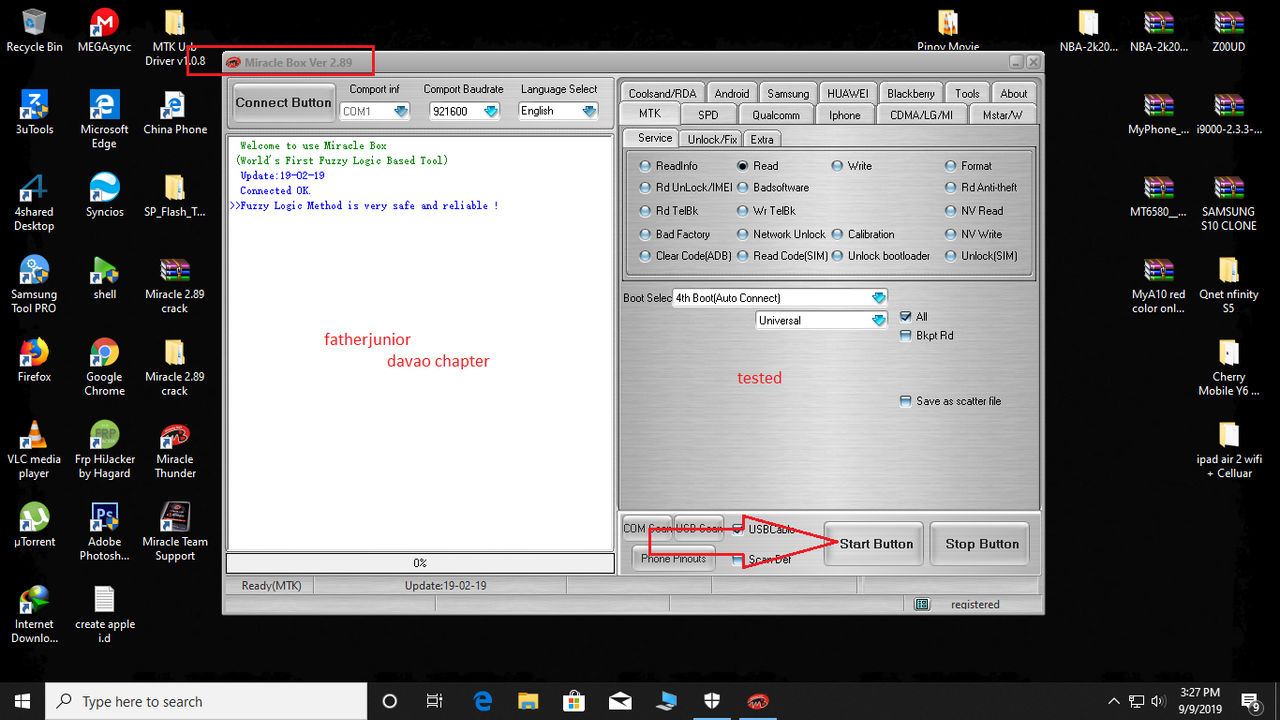Viewport: 1280px width, 720px height.
Task: Open File Explorer from the taskbar
Action: coord(528,701)
